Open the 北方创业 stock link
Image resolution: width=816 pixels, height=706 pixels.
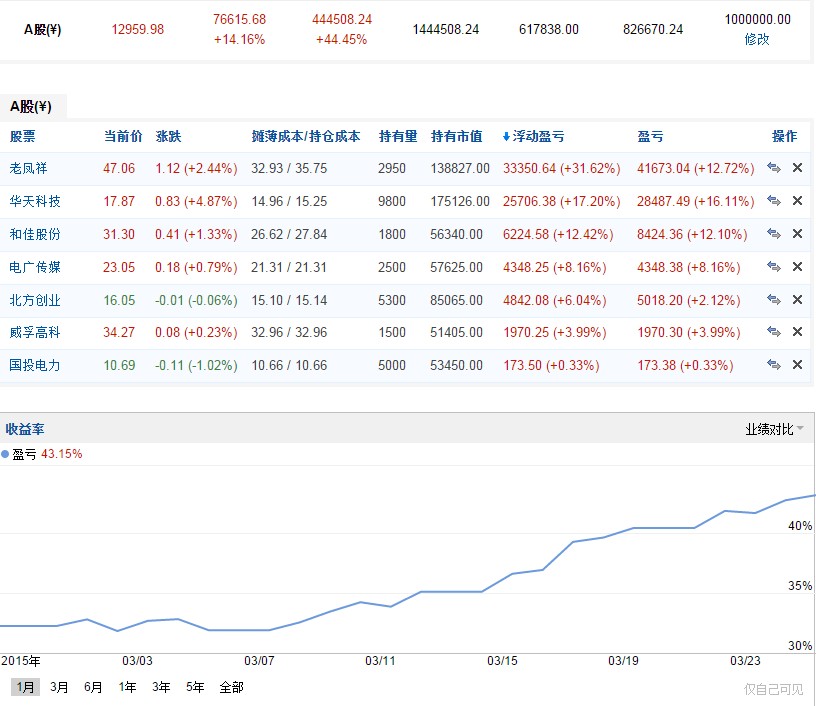(35, 300)
